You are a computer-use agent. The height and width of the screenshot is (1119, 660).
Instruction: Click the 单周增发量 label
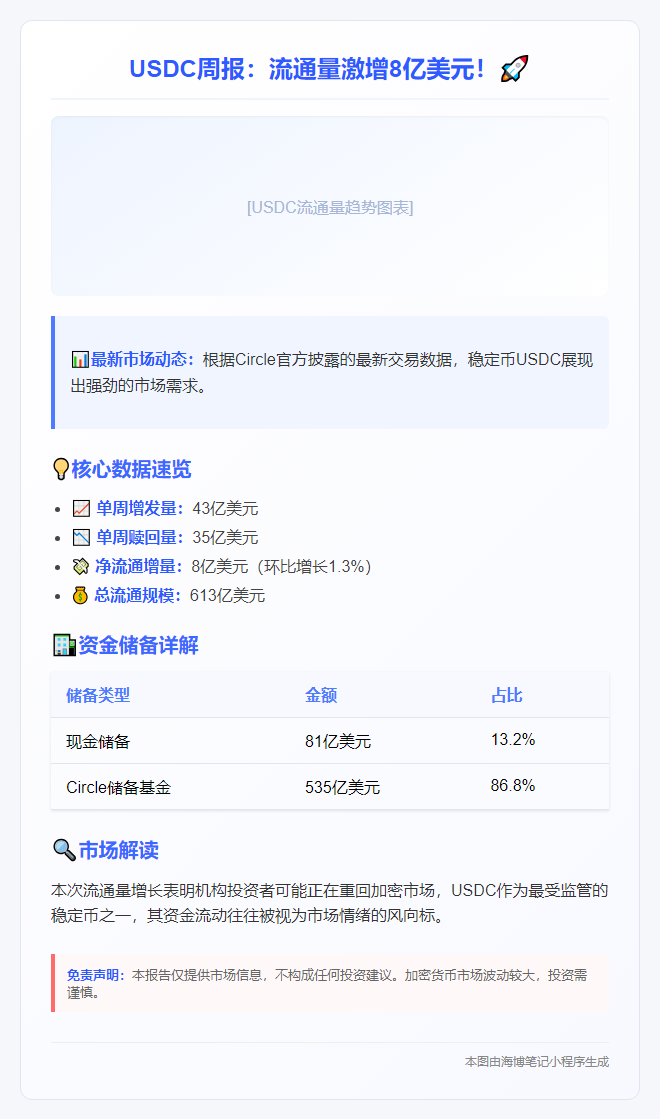[140, 508]
